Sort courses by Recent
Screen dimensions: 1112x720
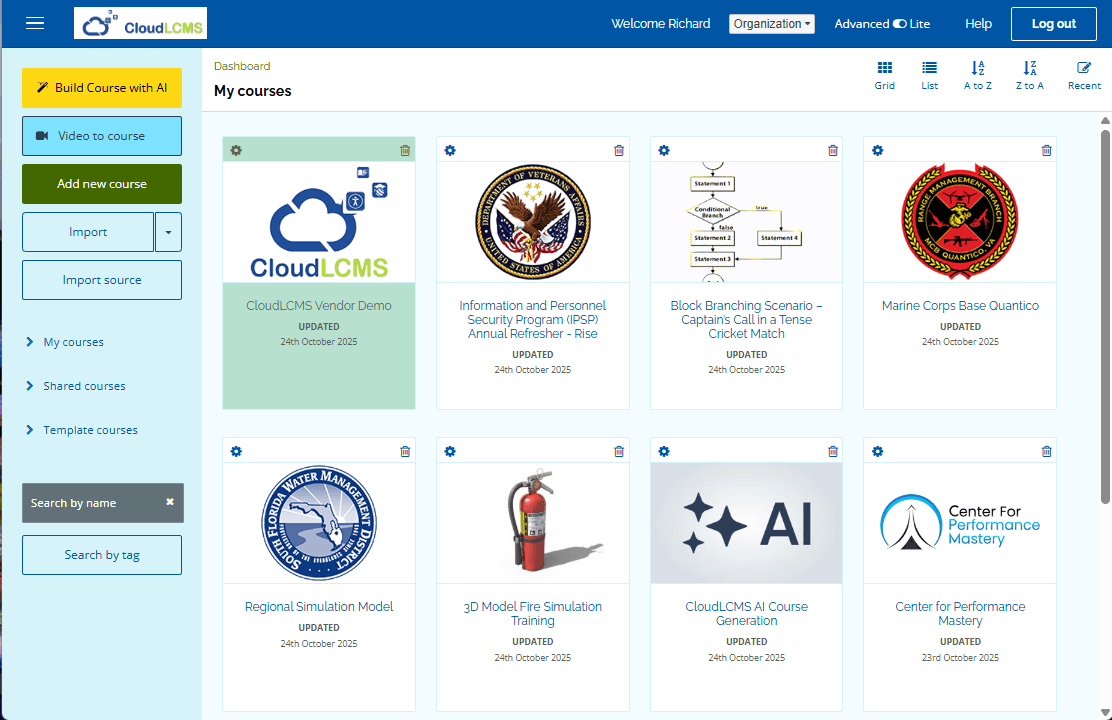(1083, 75)
